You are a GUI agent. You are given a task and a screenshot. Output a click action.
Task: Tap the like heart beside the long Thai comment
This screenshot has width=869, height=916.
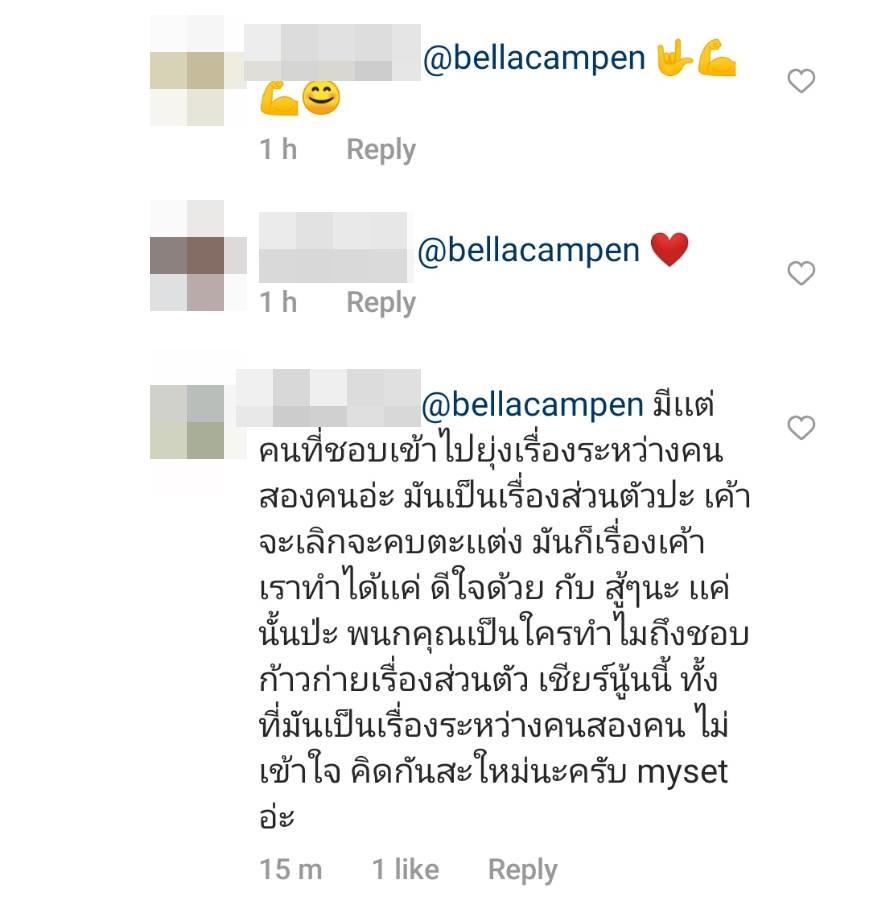801,428
